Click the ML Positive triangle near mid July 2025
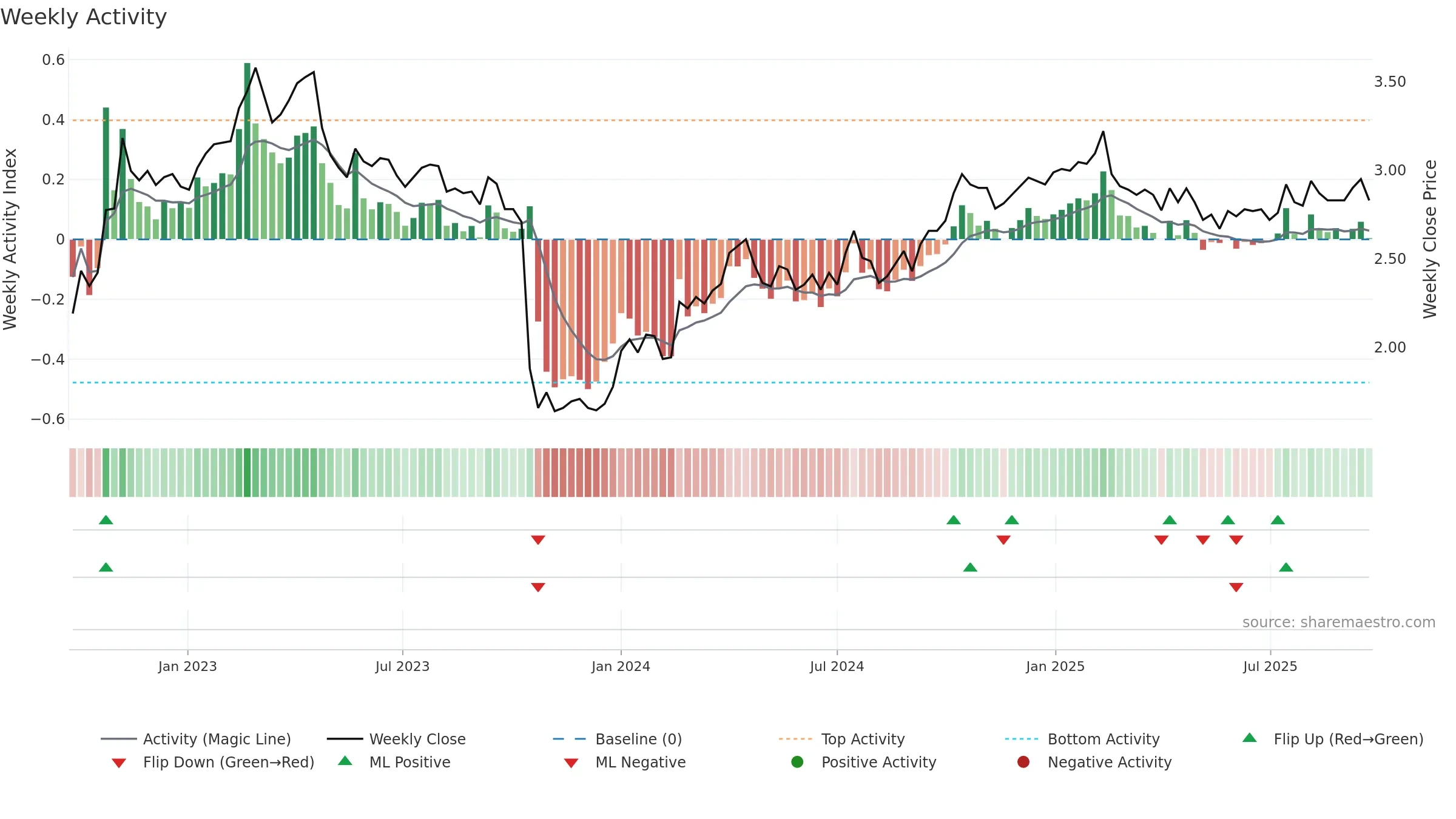This screenshot has width=1456, height=819. tap(1286, 567)
